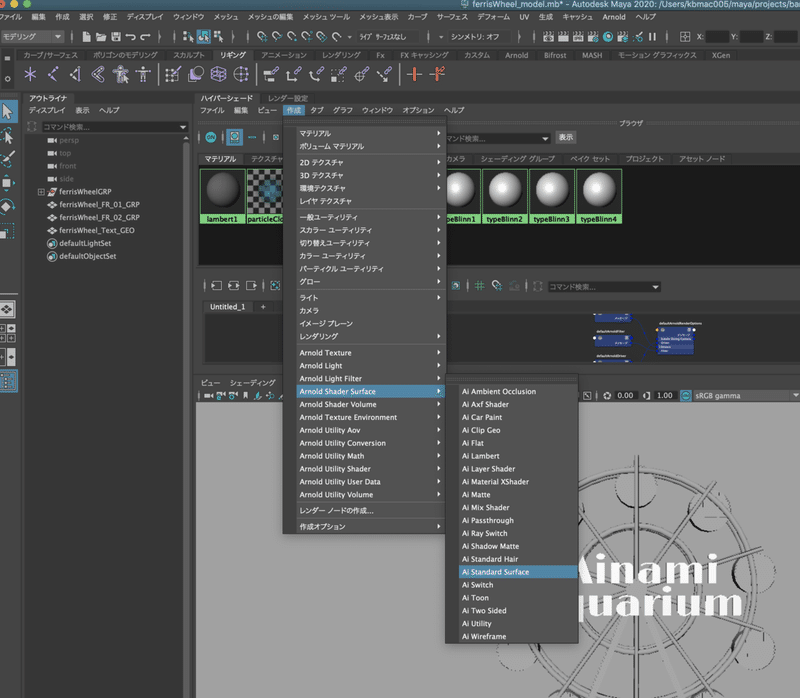Click the cluster deformer sphere icon
This screenshot has width=800, height=698.
click(x=241, y=74)
